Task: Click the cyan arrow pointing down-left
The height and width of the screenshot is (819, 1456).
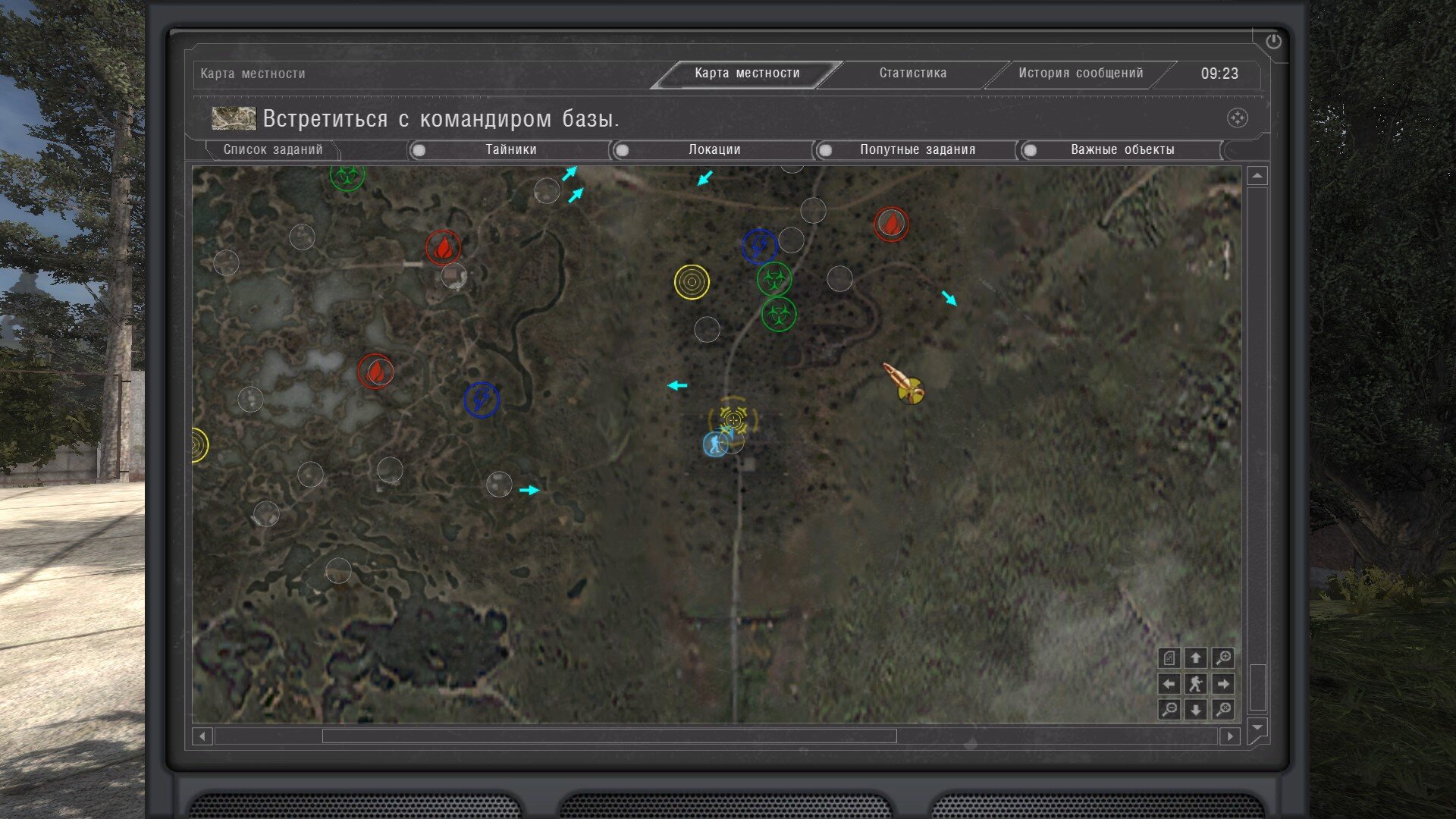Action: [x=705, y=178]
